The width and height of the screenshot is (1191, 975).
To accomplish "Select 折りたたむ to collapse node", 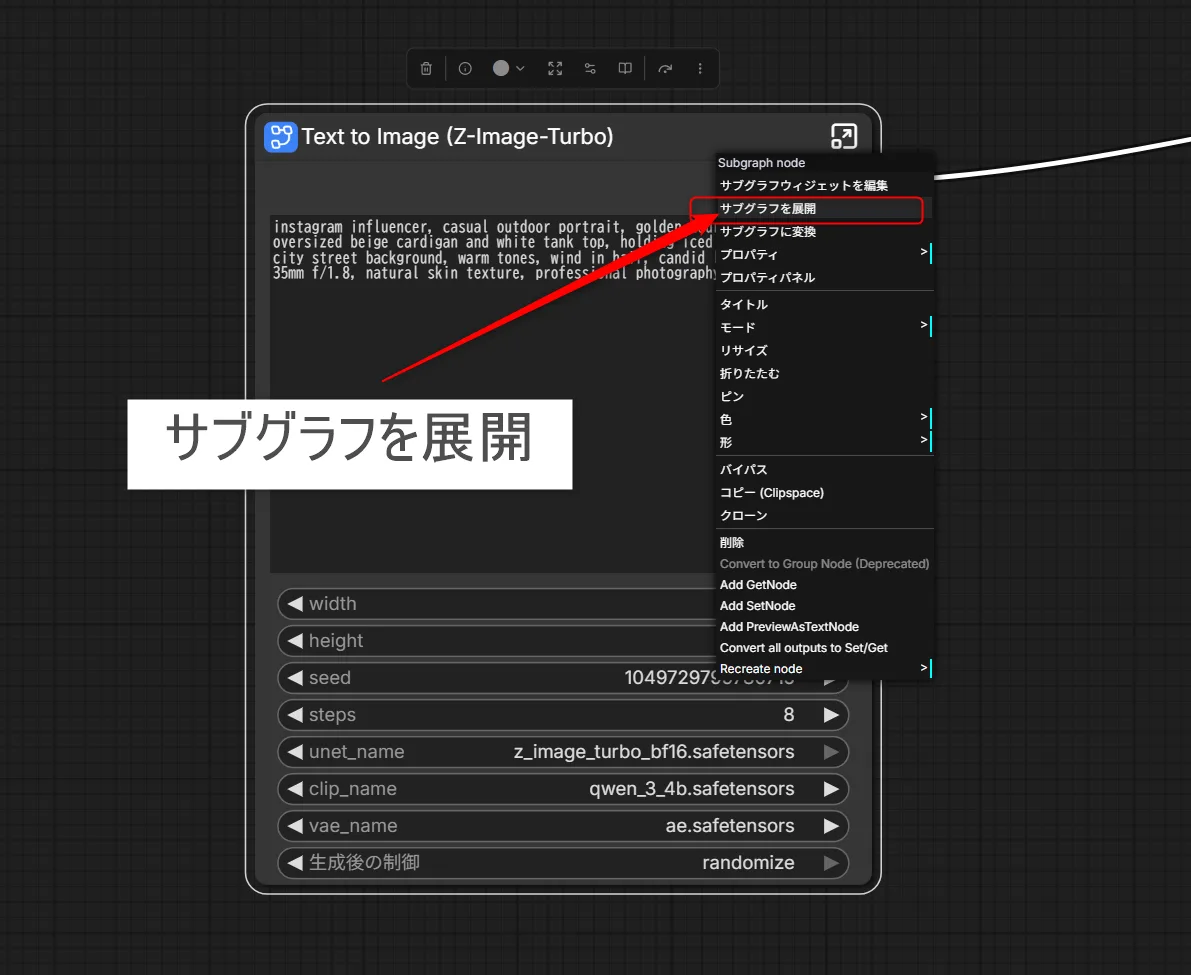I will 825,374.
